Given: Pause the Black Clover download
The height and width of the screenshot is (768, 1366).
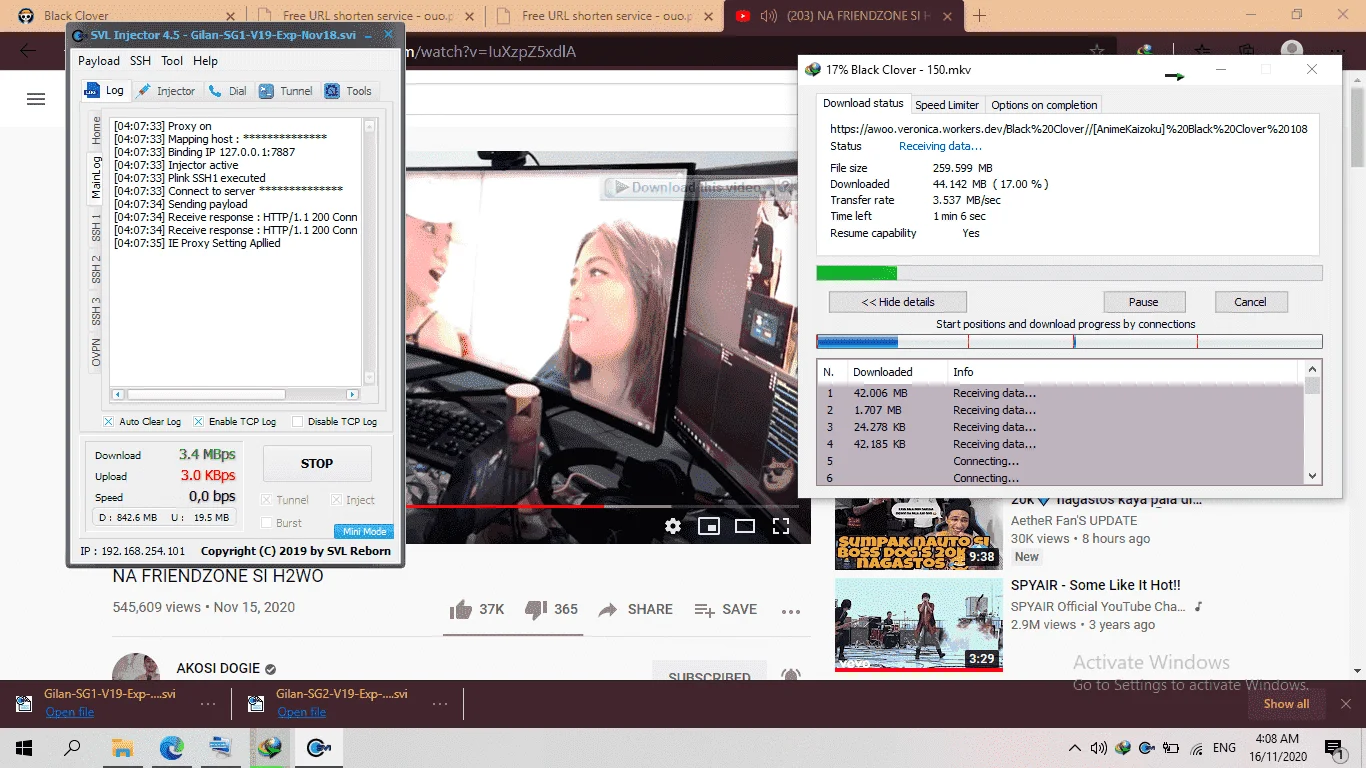Looking at the screenshot, I should coord(1144,302).
